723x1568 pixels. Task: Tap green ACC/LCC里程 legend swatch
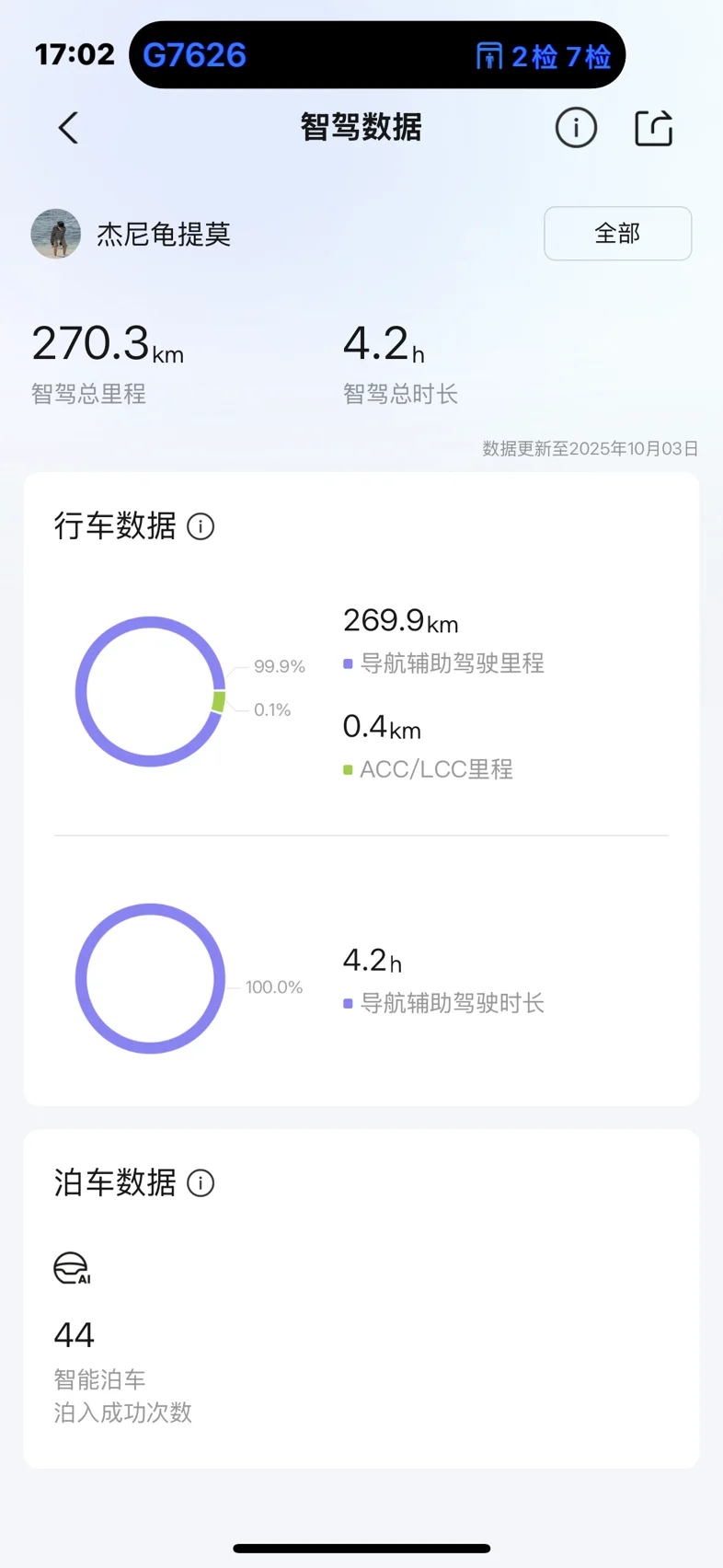[348, 769]
